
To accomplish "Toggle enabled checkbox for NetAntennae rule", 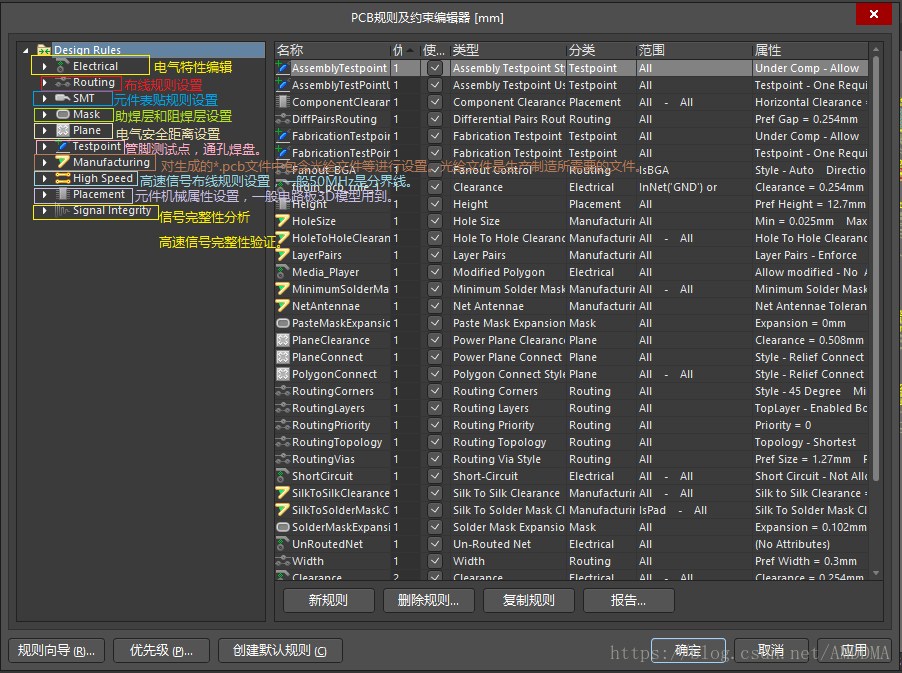I will (435, 306).
